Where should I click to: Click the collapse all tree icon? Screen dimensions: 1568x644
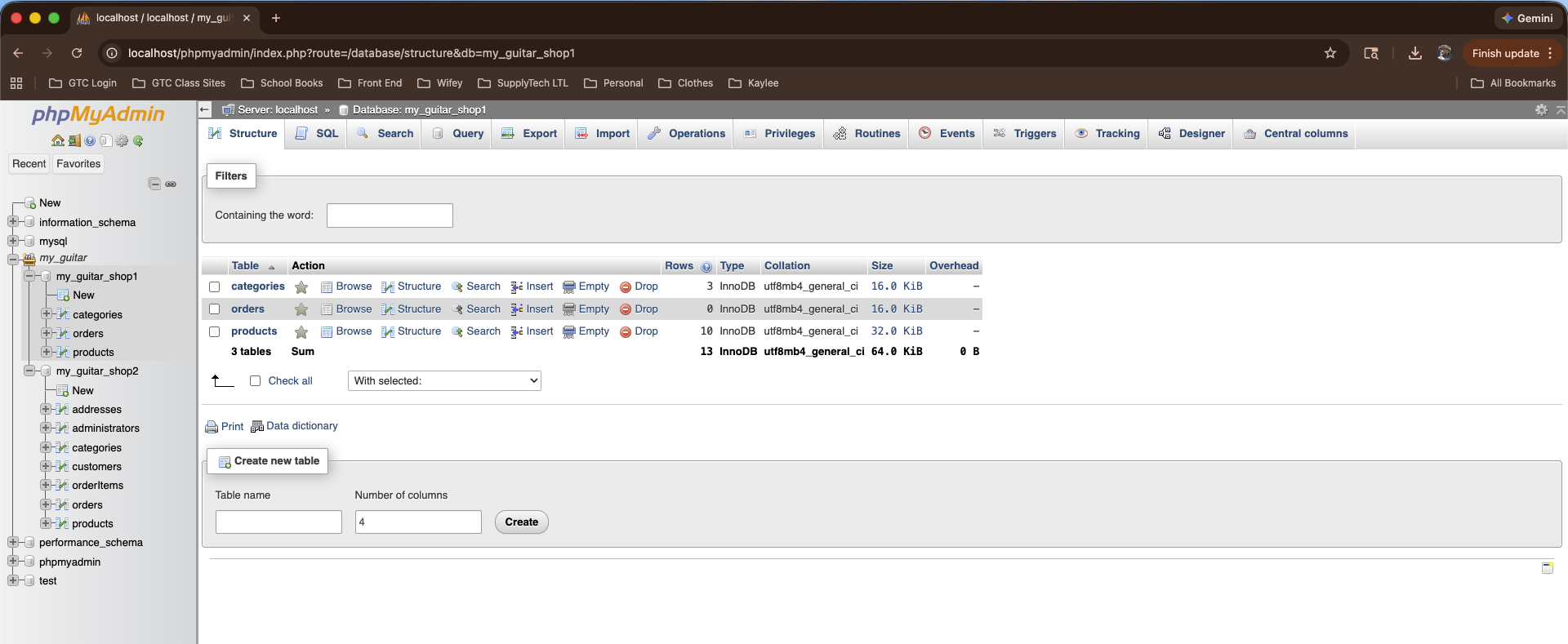click(x=154, y=184)
